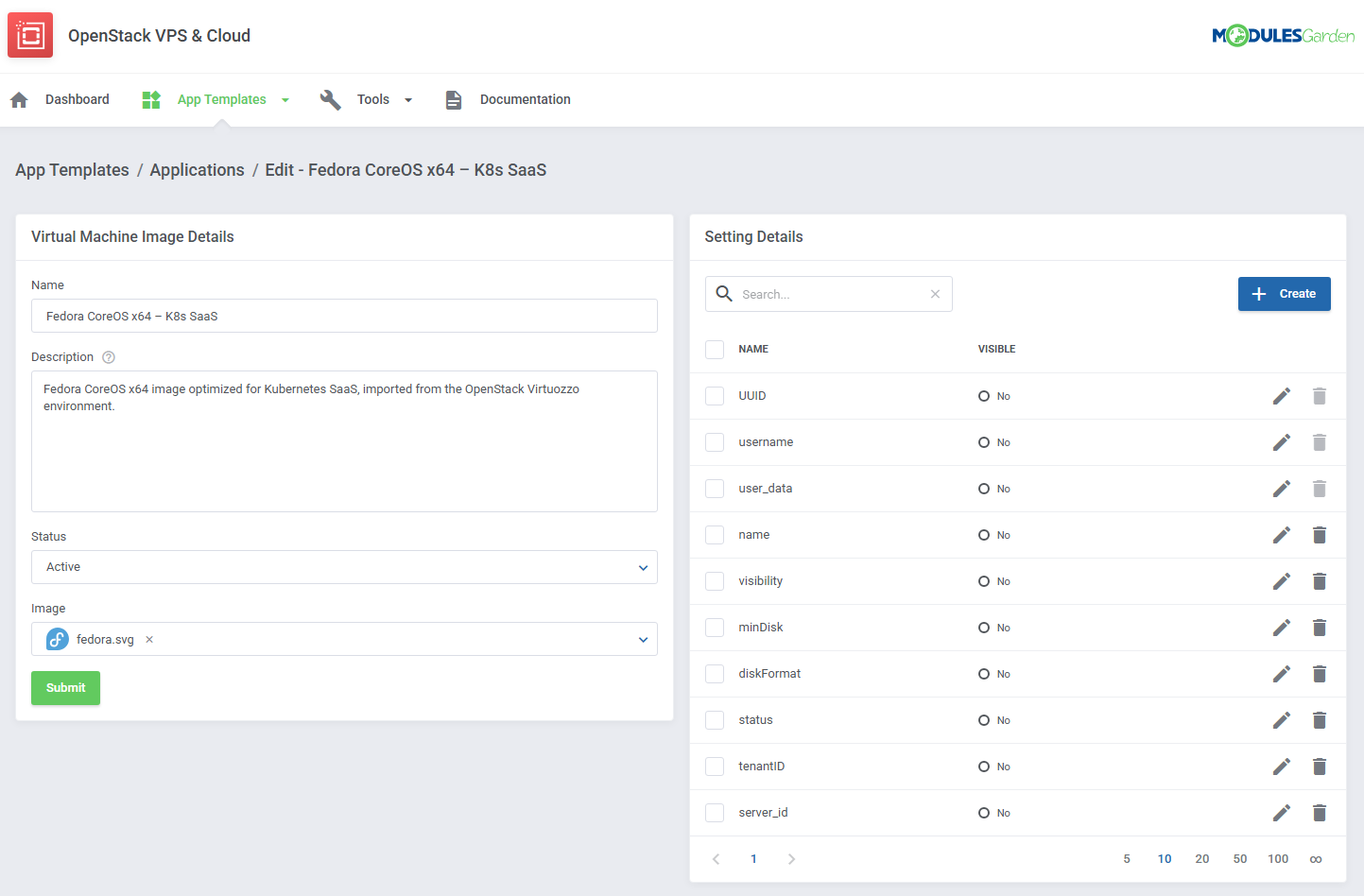
Task: Check the username row checkbox
Action: click(715, 442)
